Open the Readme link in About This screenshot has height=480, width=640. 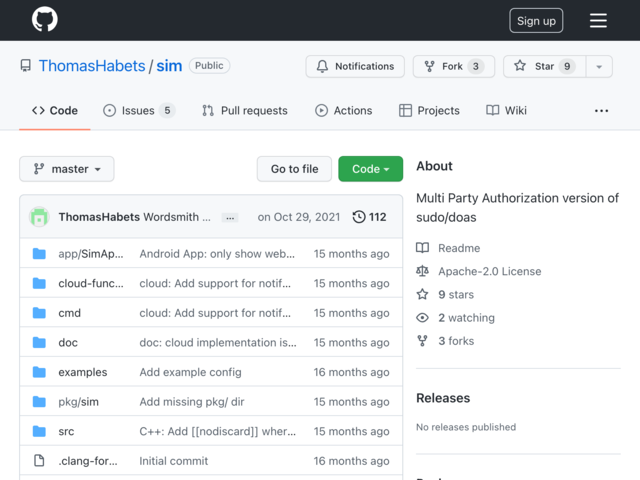(x=448, y=248)
